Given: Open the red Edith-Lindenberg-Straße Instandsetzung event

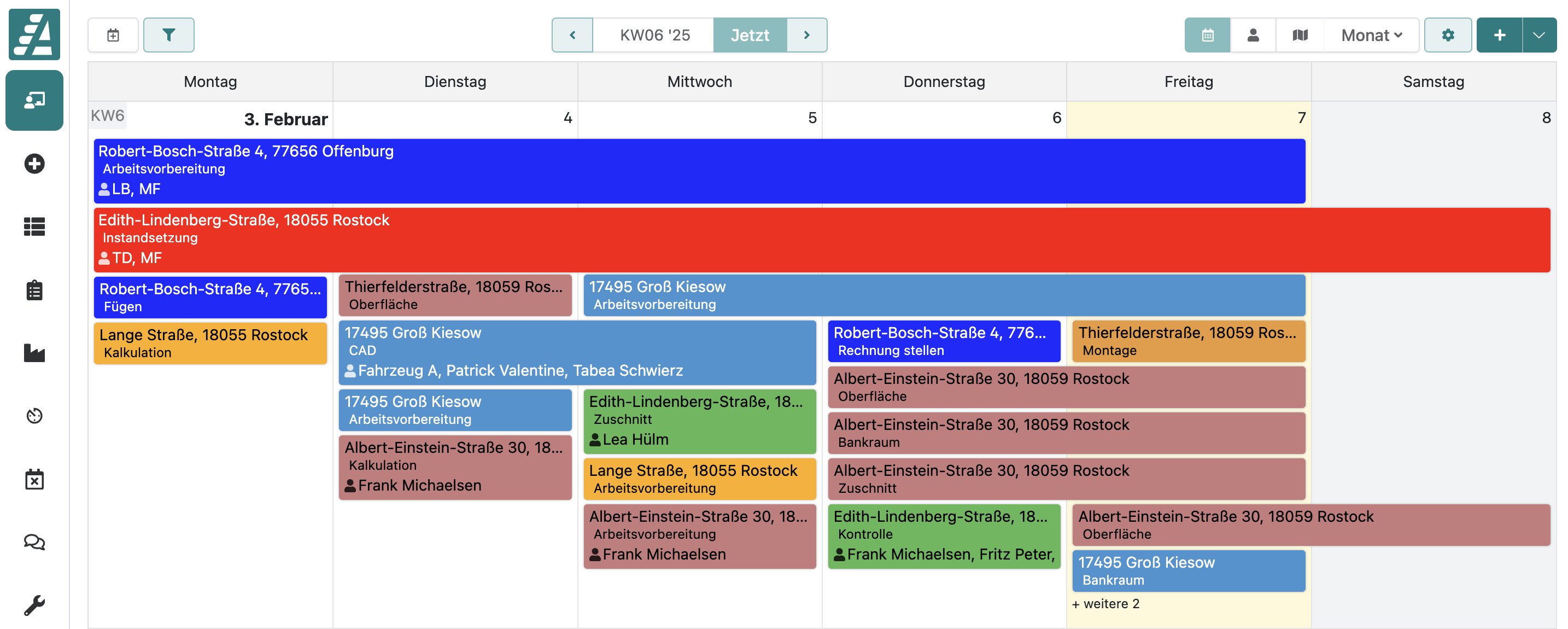Looking at the screenshot, I should 821,240.
